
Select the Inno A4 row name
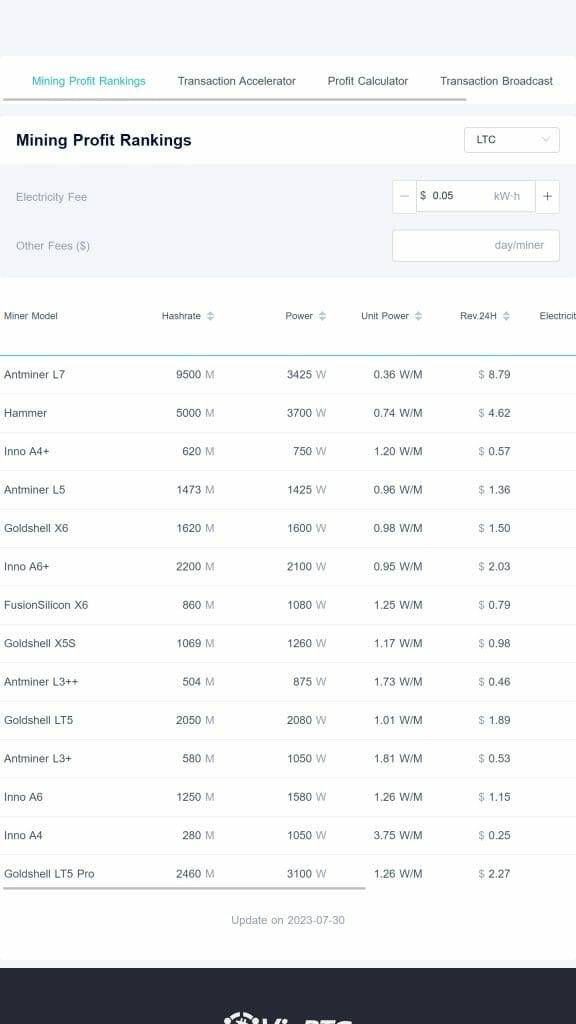click(x=24, y=835)
